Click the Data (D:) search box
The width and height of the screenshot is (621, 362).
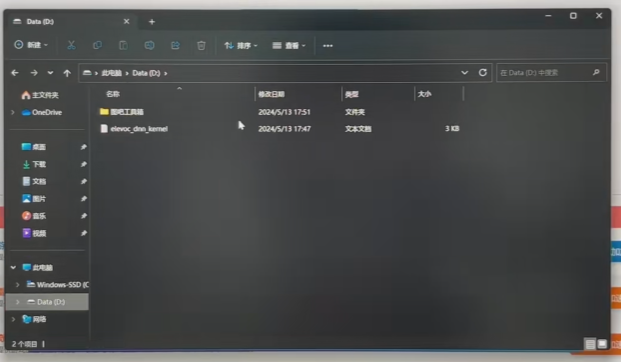point(551,73)
